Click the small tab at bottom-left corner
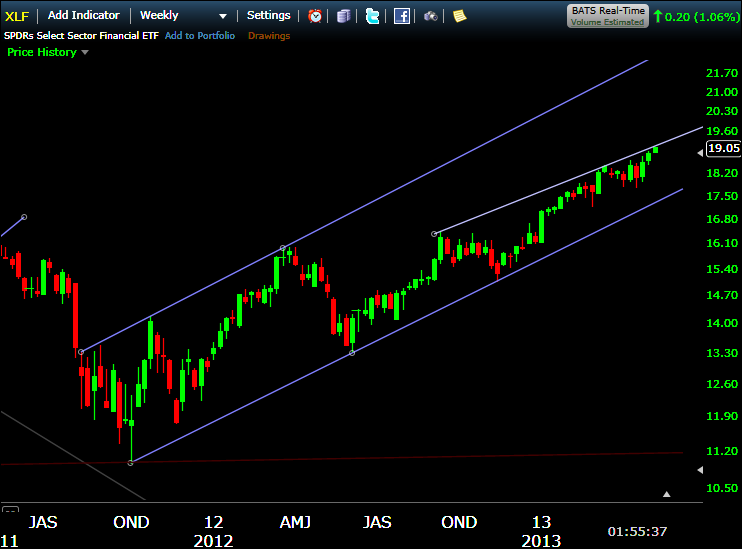 coord(10,509)
